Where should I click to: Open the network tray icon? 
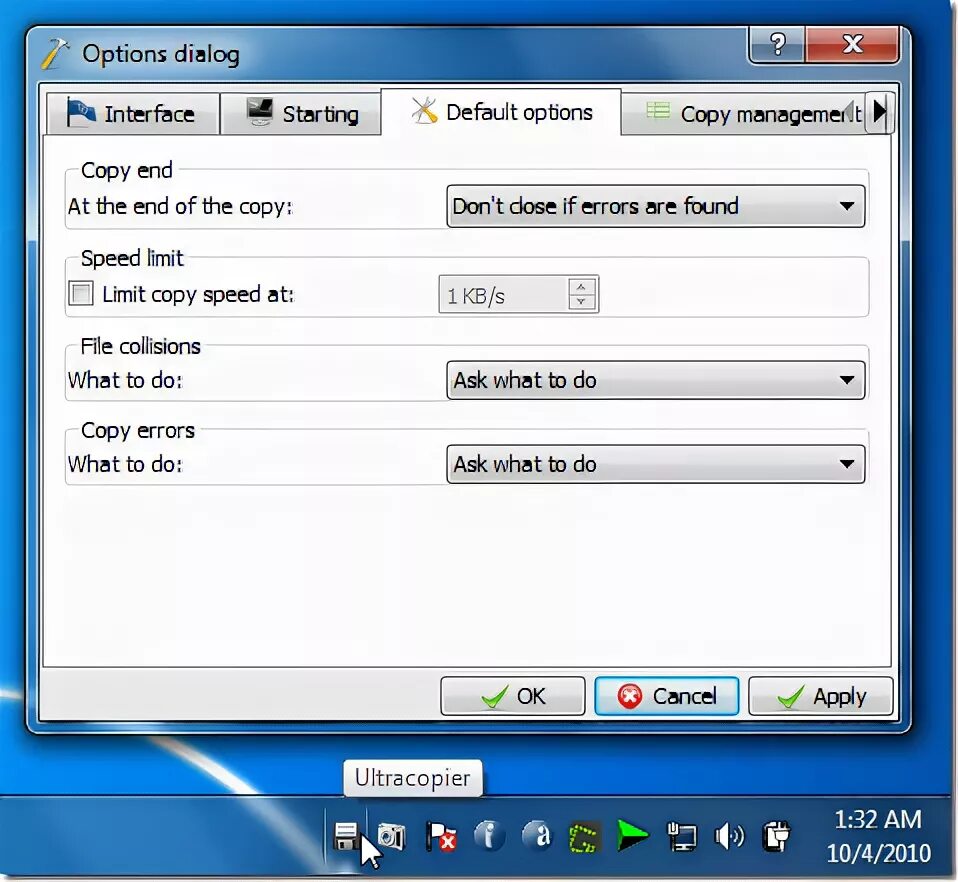tap(681, 836)
